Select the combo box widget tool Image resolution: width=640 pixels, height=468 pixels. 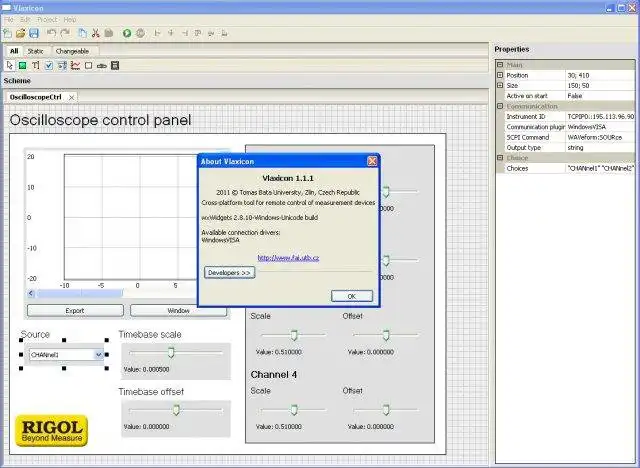[x=62, y=65]
